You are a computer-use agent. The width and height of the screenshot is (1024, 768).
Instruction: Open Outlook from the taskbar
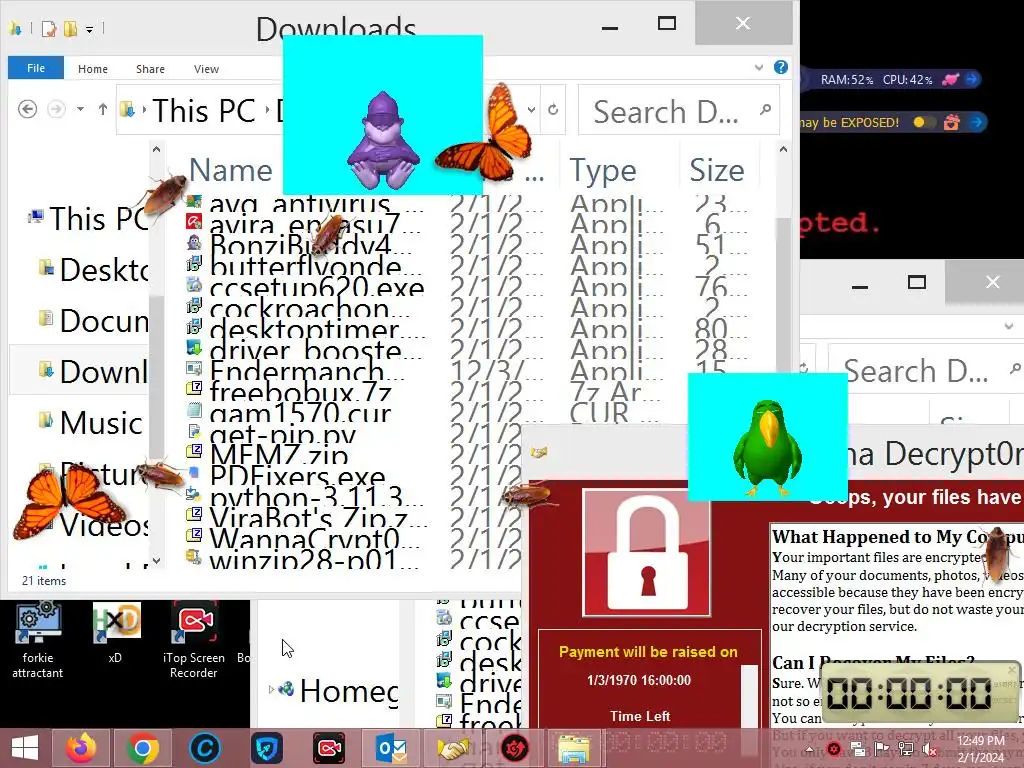point(391,748)
